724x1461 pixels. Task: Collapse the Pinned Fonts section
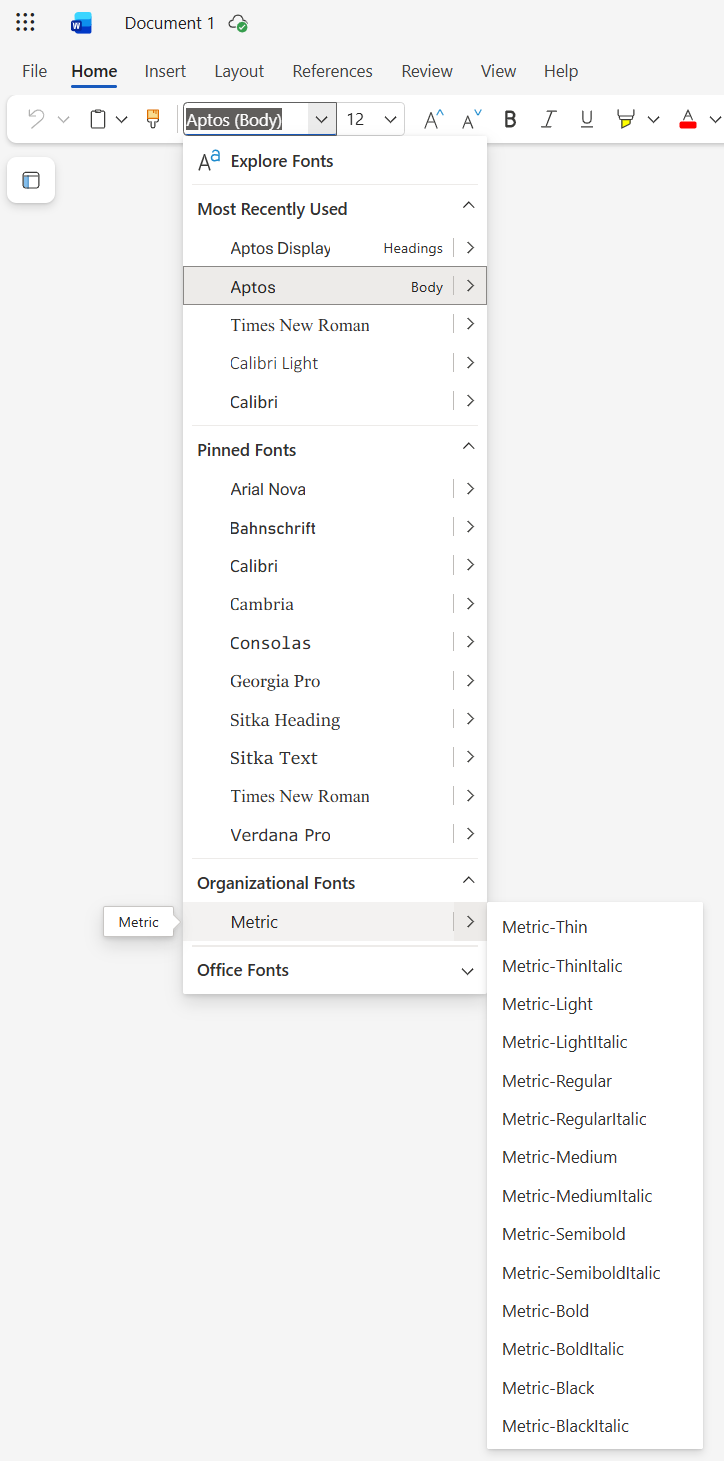(x=468, y=446)
